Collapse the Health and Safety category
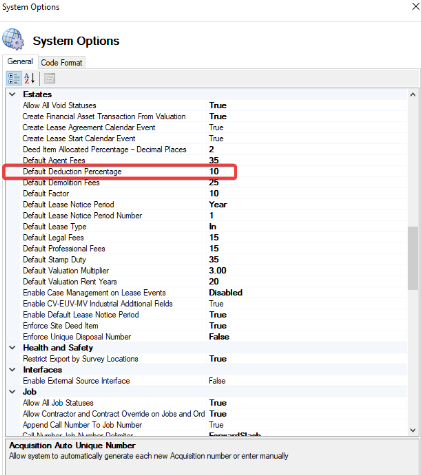Image resolution: width=421 pixels, height=475 pixels. [12, 348]
